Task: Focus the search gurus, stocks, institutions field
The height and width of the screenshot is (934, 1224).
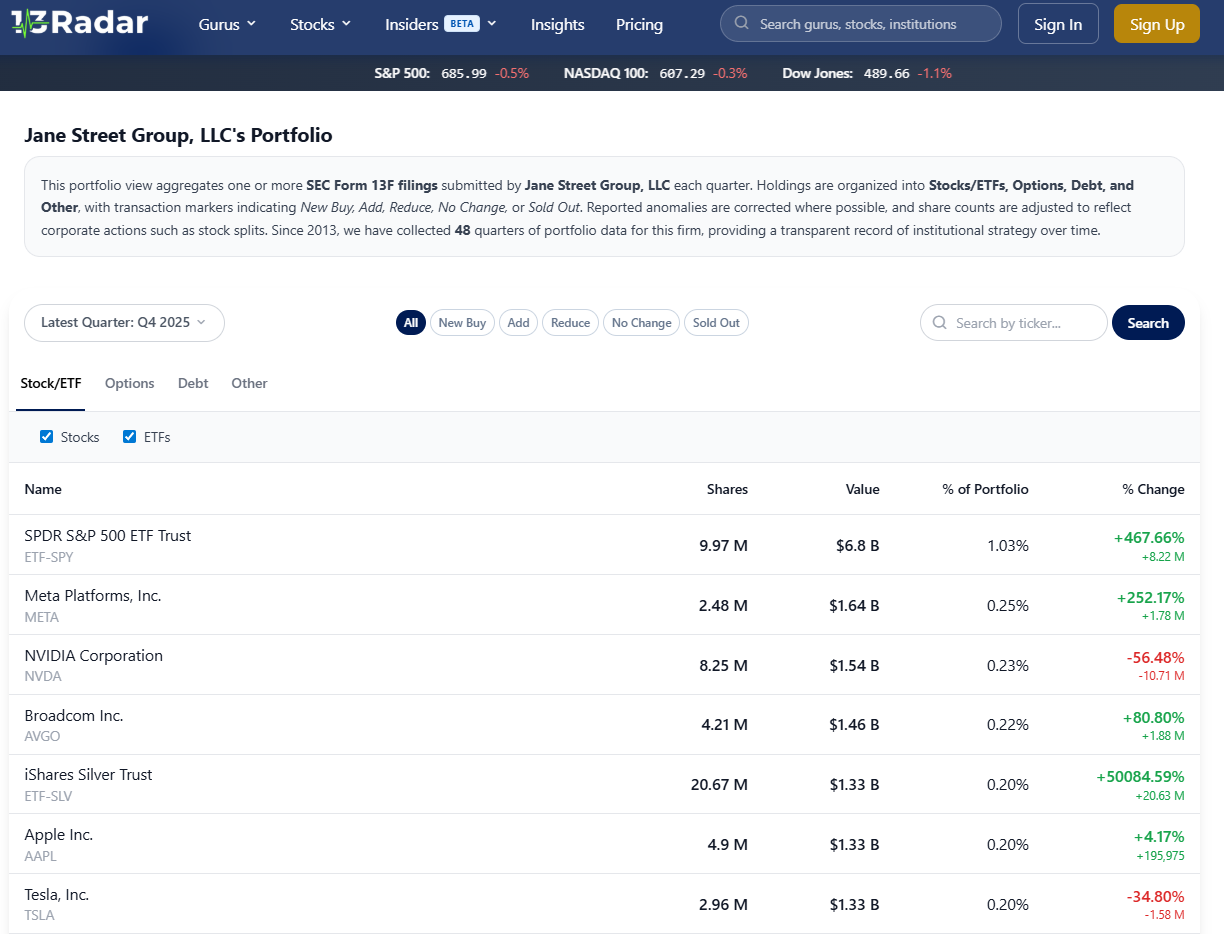Action: pyautogui.click(x=860, y=23)
